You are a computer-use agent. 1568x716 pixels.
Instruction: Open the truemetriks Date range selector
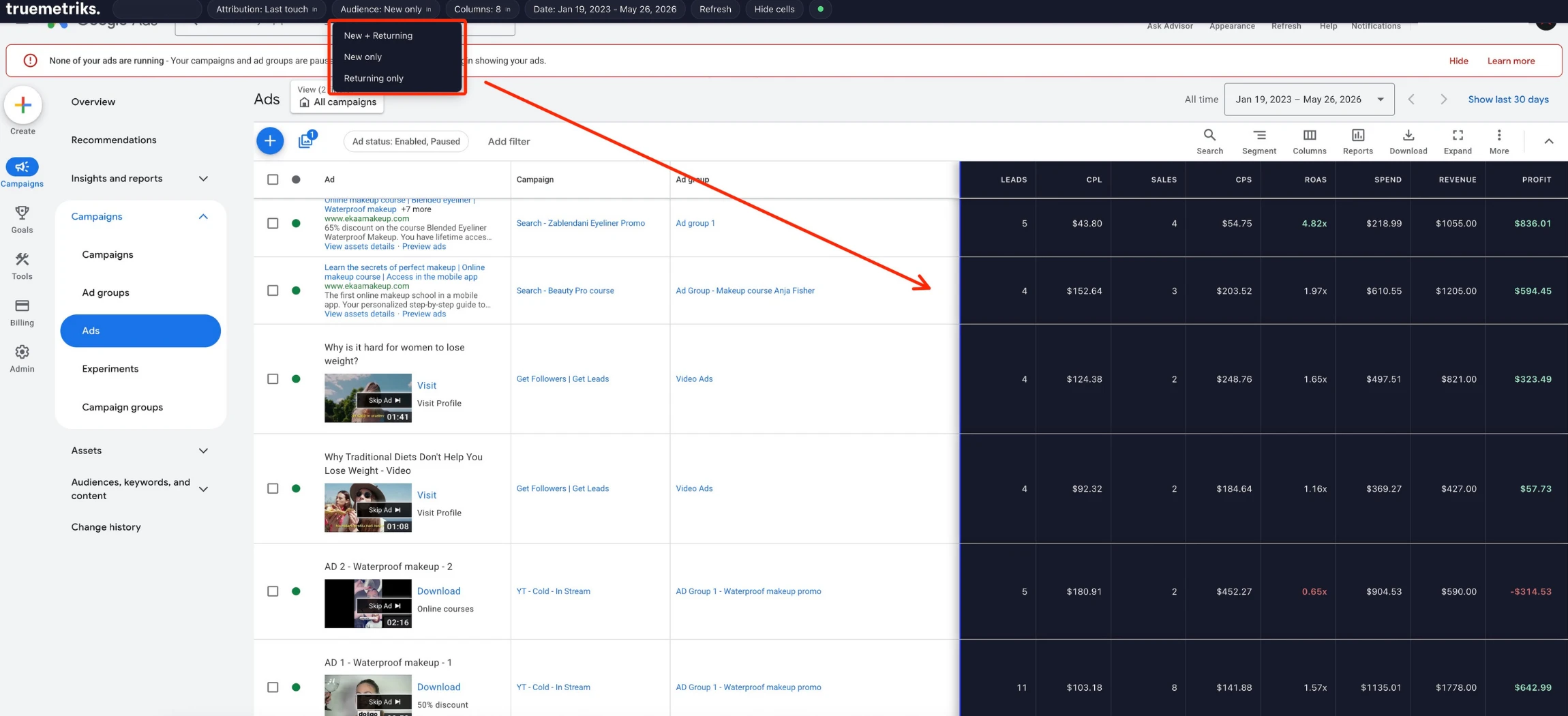coord(605,9)
